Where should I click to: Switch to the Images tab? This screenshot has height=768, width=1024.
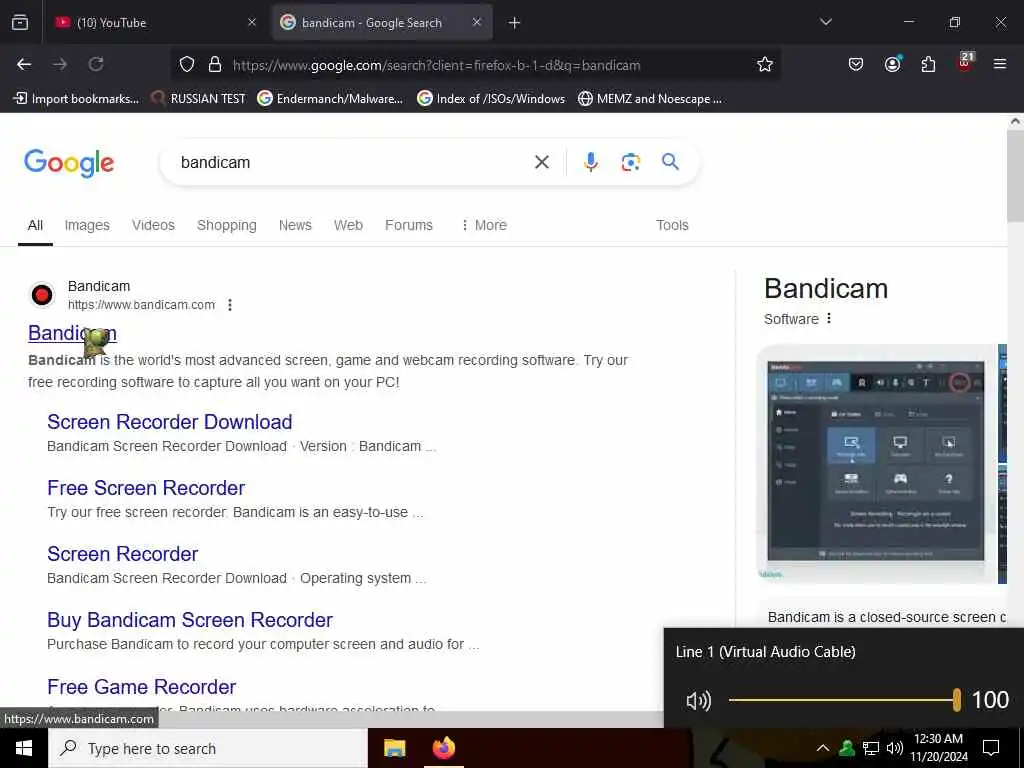tap(87, 225)
